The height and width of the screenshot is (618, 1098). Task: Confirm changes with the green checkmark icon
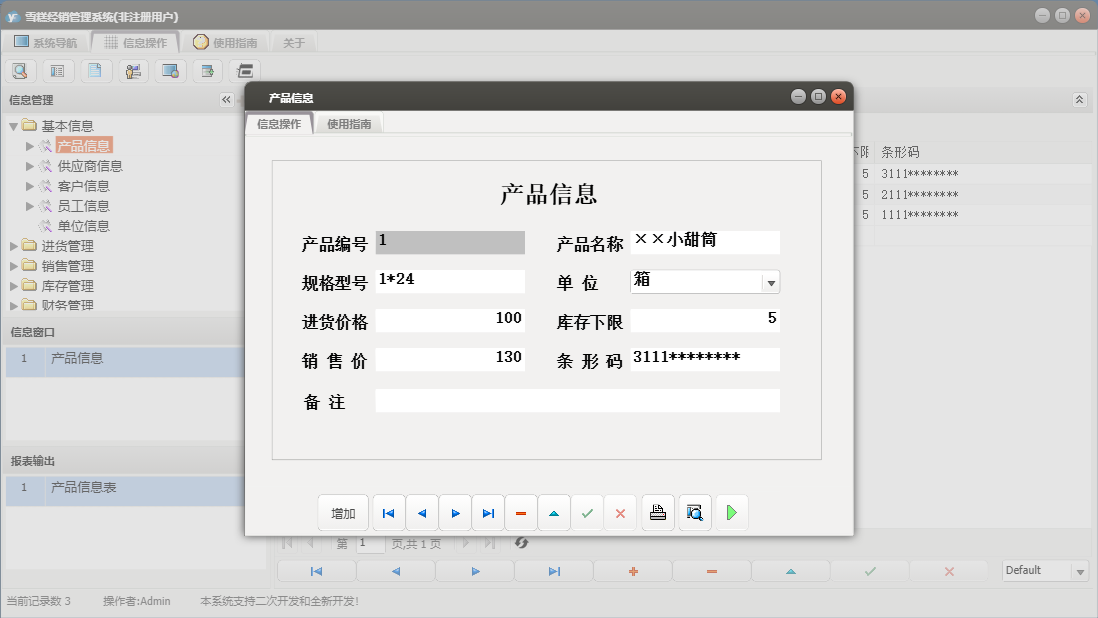click(588, 512)
